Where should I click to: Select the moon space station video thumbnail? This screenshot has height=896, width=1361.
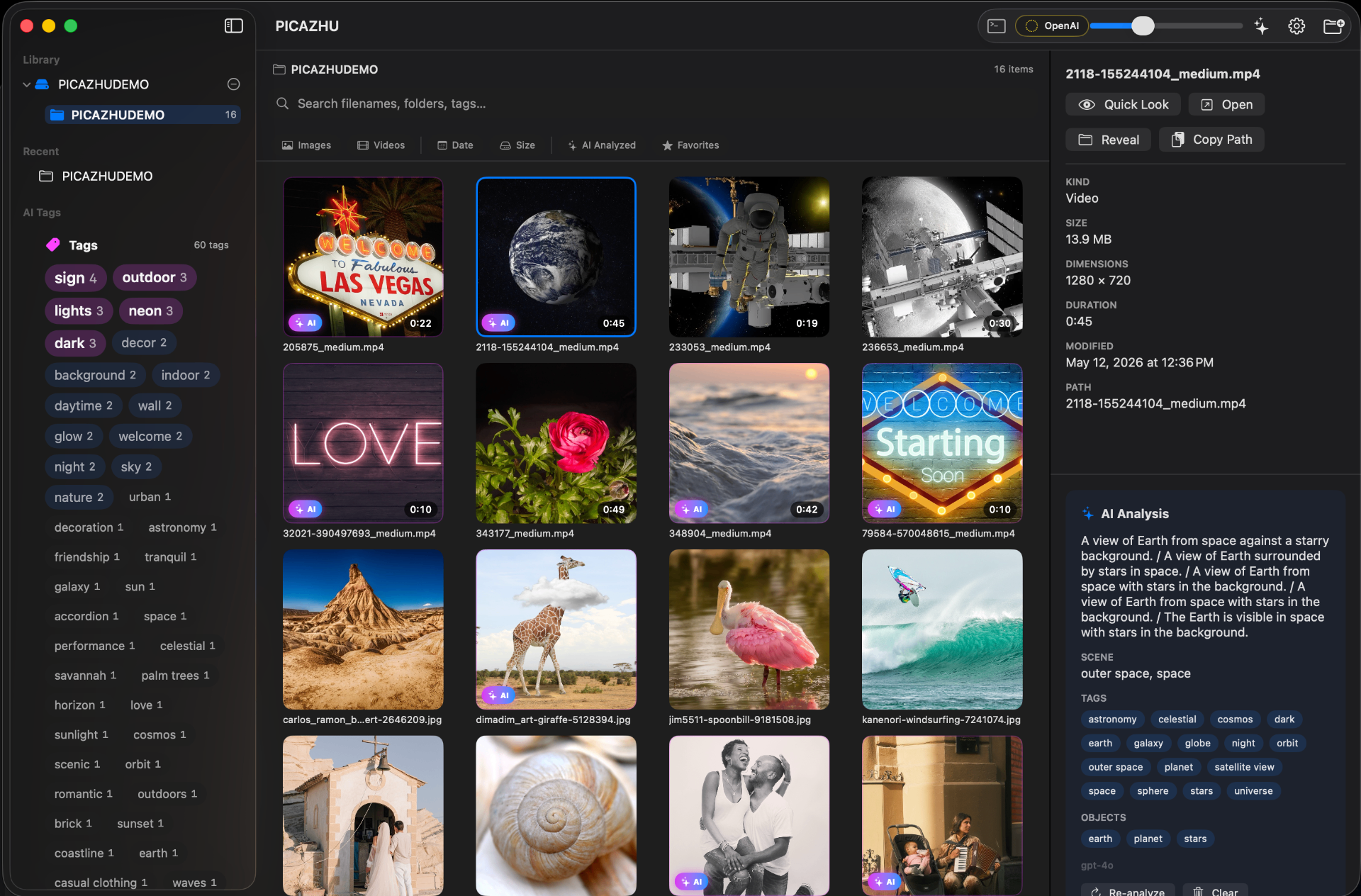942,257
